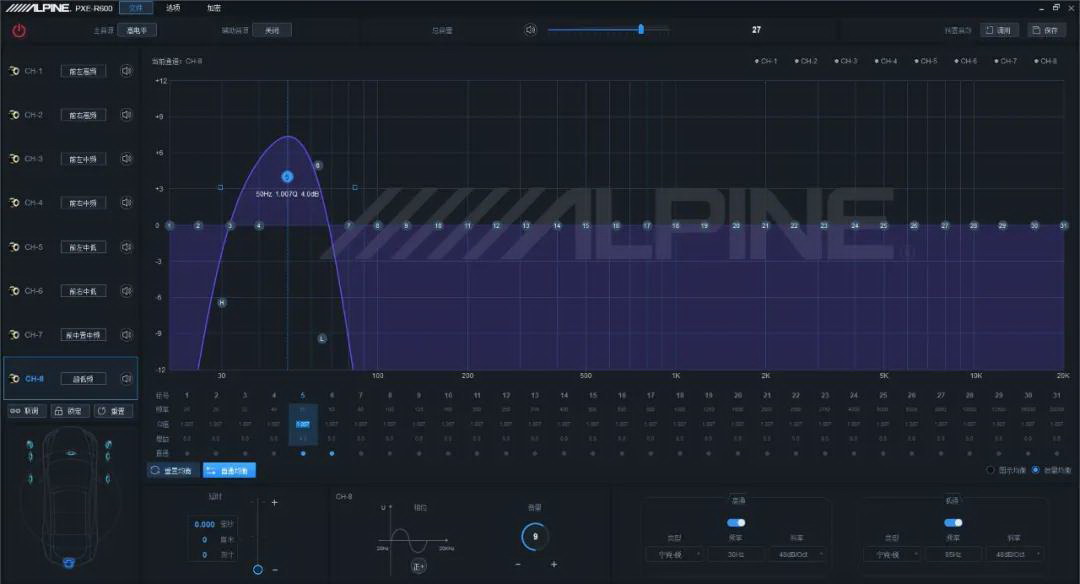Mute channel CH-7 speaker icon

(127, 335)
